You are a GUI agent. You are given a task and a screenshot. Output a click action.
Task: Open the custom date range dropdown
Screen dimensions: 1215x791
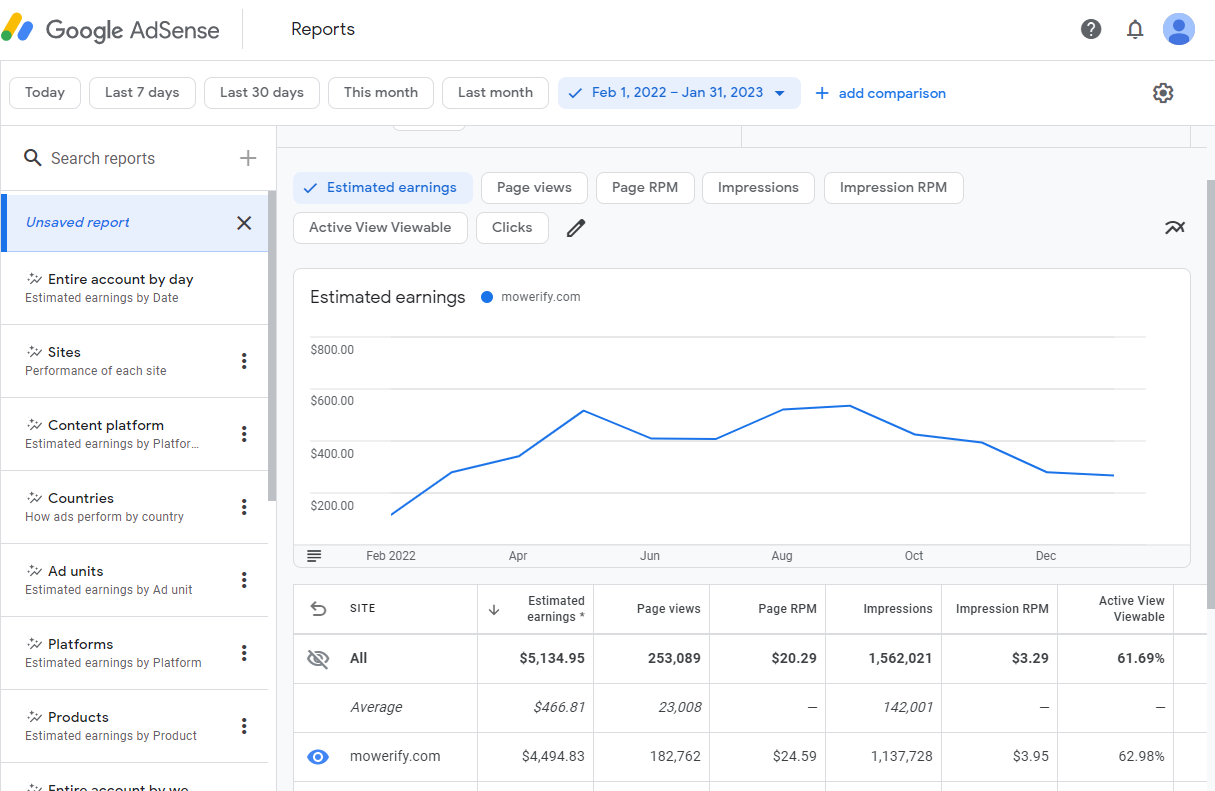point(679,93)
